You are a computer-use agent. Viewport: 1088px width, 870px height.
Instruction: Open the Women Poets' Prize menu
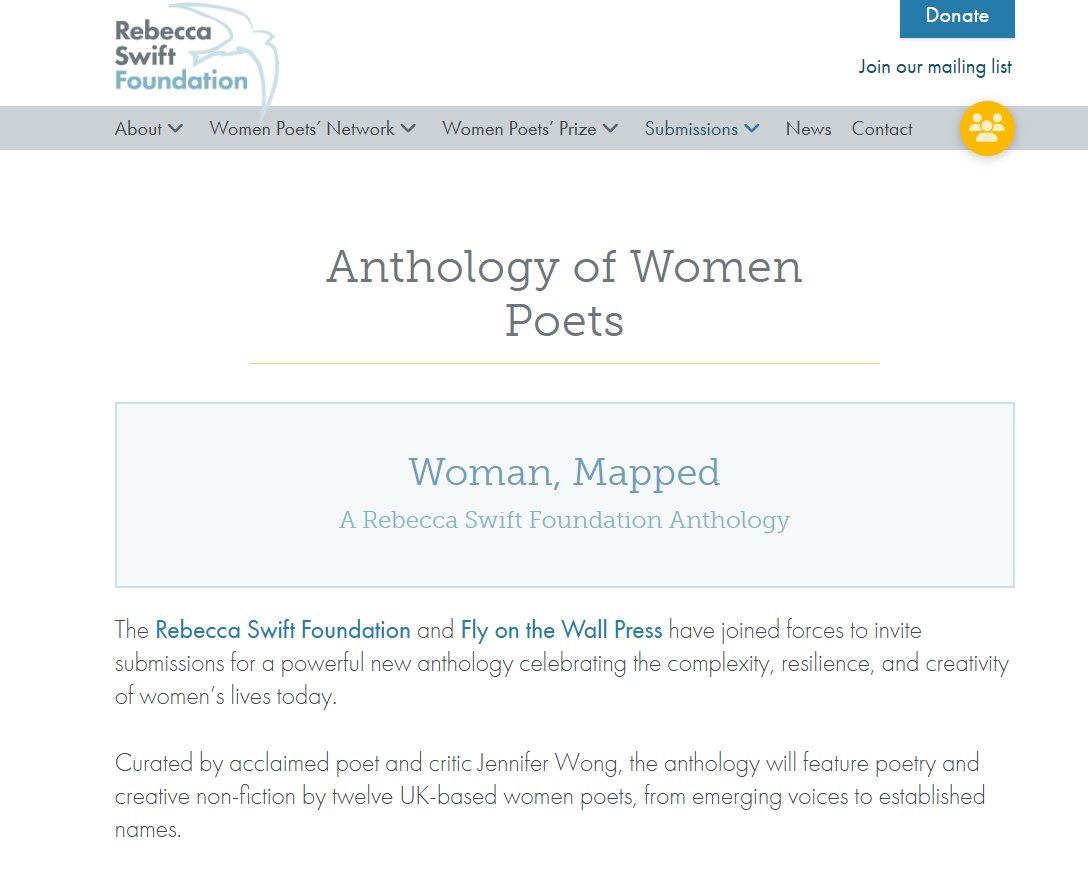click(x=519, y=128)
